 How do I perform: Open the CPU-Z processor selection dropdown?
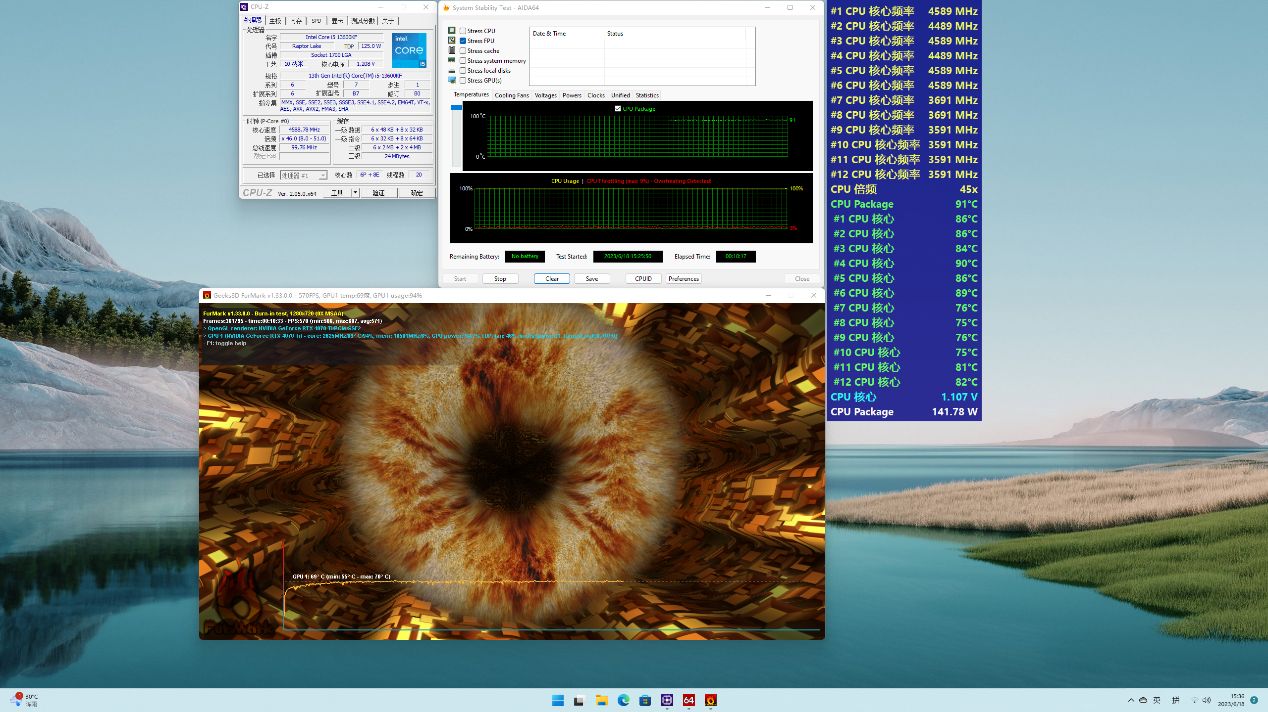(x=305, y=174)
